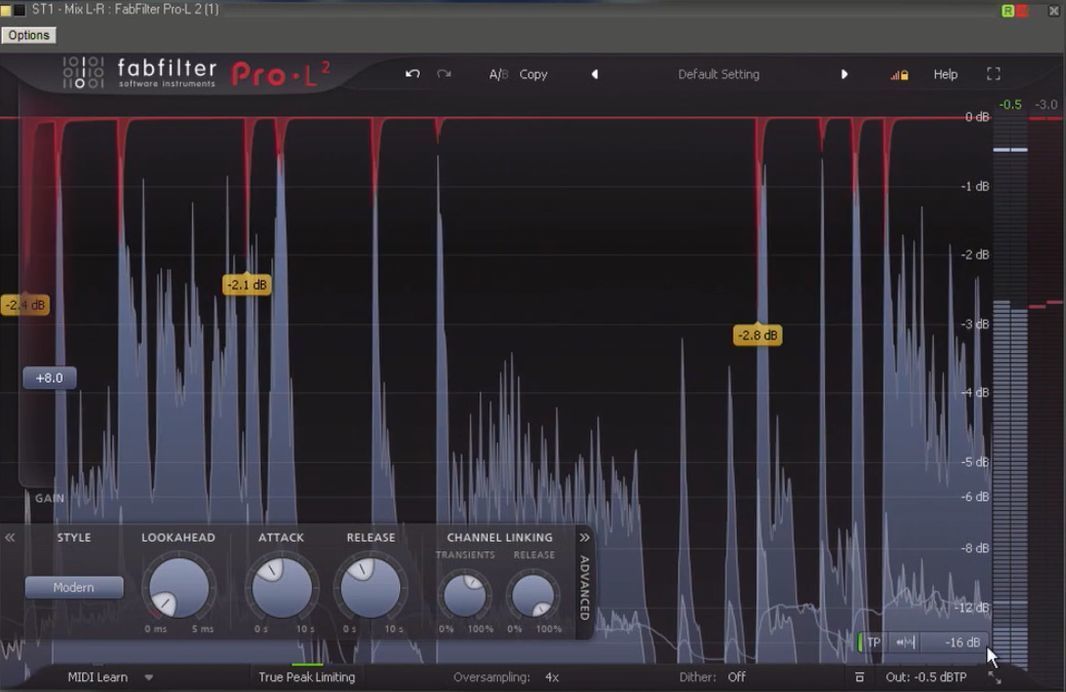
Task: Click the Undo arrow icon
Action: tap(412, 74)
